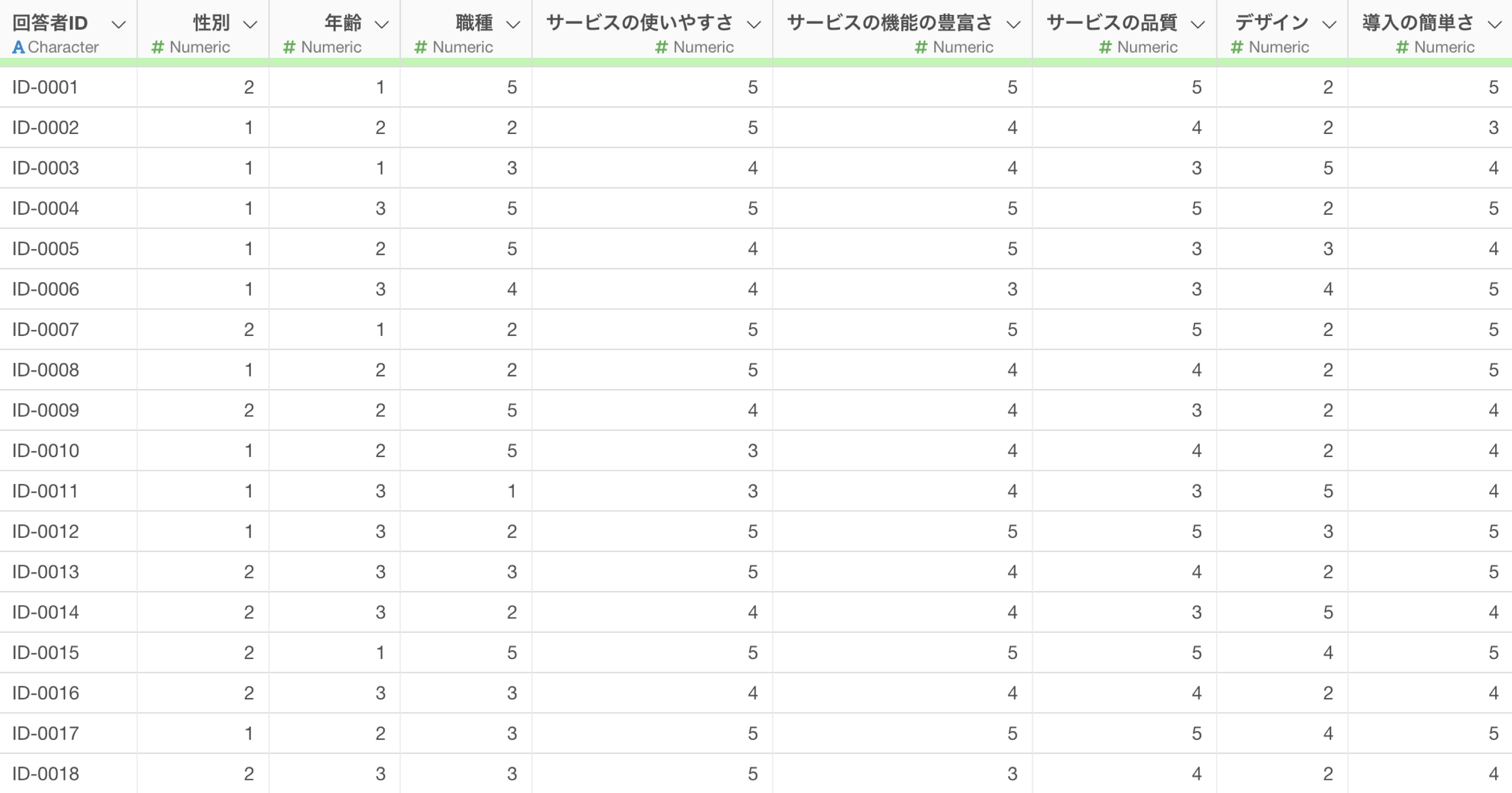Select the ID-0001 cell
Screen dimensions: 1512x793
click(x=45, y=87)
